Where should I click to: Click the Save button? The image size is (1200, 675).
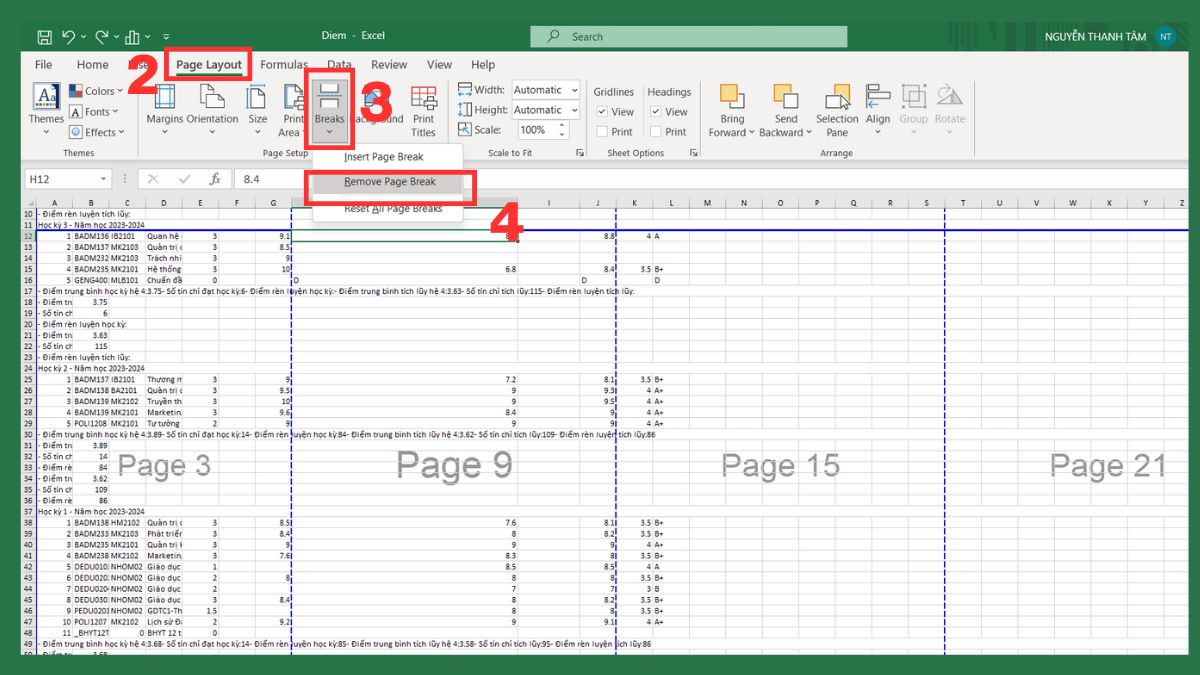coord(43,35)
